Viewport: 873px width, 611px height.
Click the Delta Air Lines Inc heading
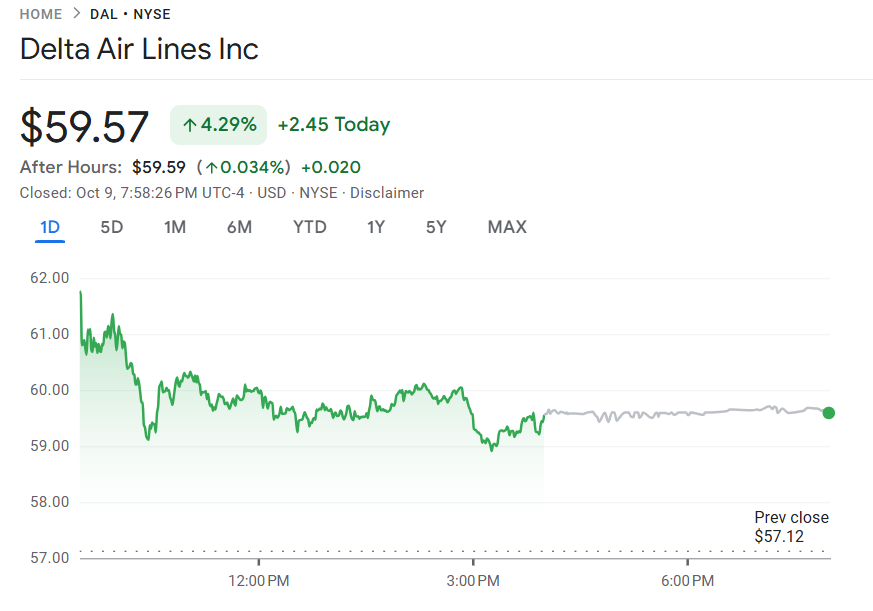139,49
